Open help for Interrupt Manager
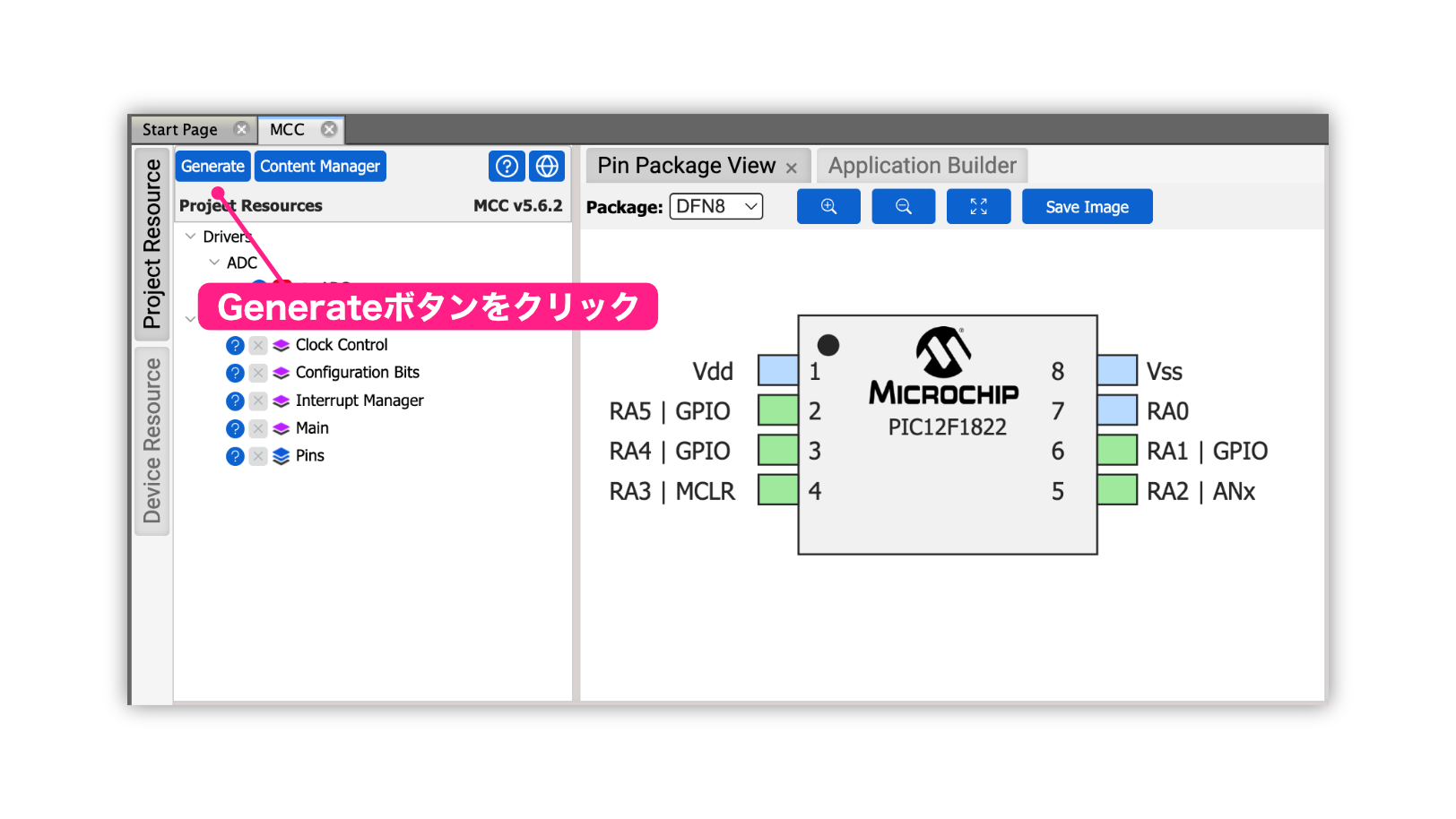 click(235, 401)
